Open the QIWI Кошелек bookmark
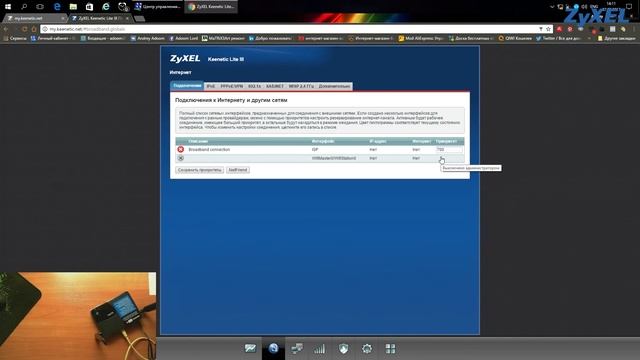The image size is (640, 360). [515, 38]
